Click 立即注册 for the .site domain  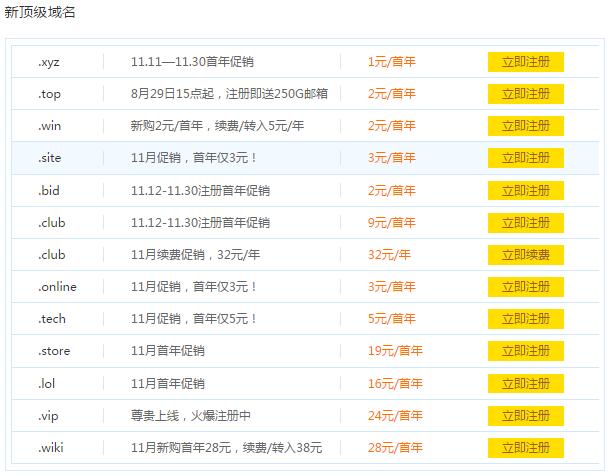(525, 158)
